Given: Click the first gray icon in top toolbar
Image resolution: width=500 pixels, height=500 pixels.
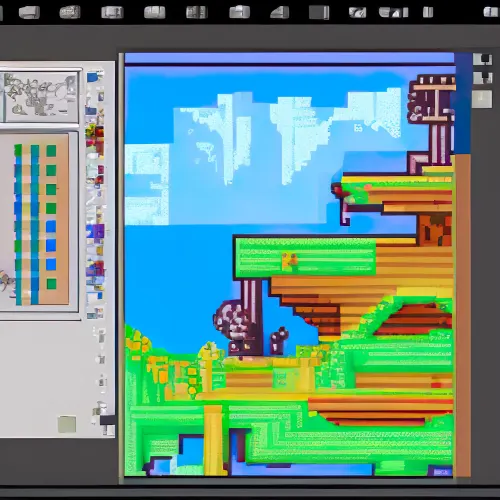Looking at the screenshot, I should pos(29,13).
